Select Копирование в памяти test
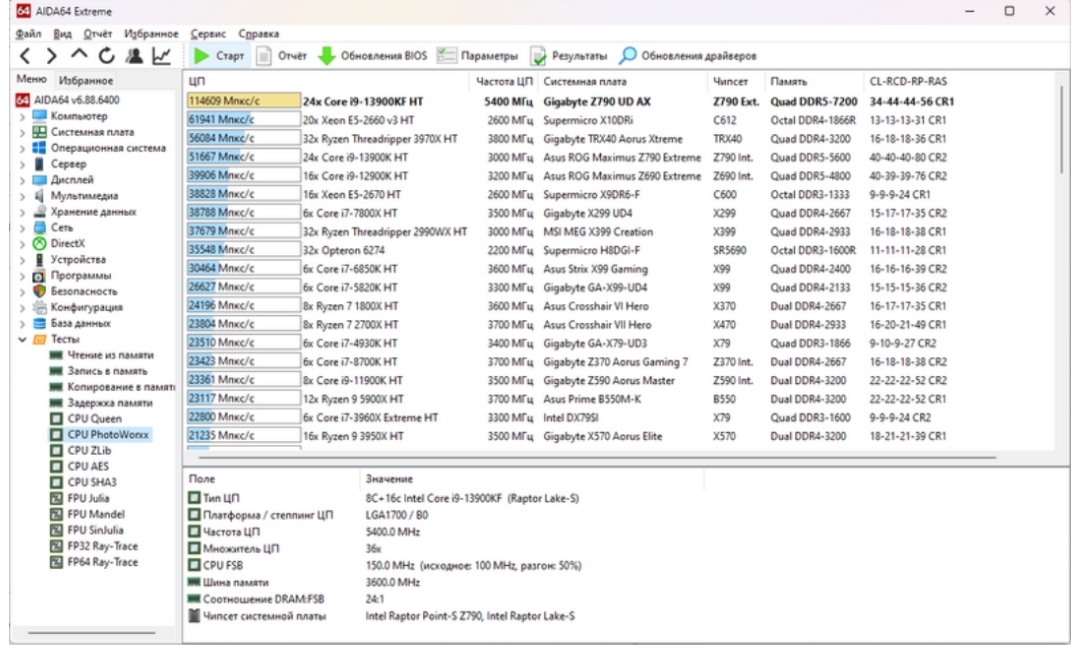 [x=112, y=387]
